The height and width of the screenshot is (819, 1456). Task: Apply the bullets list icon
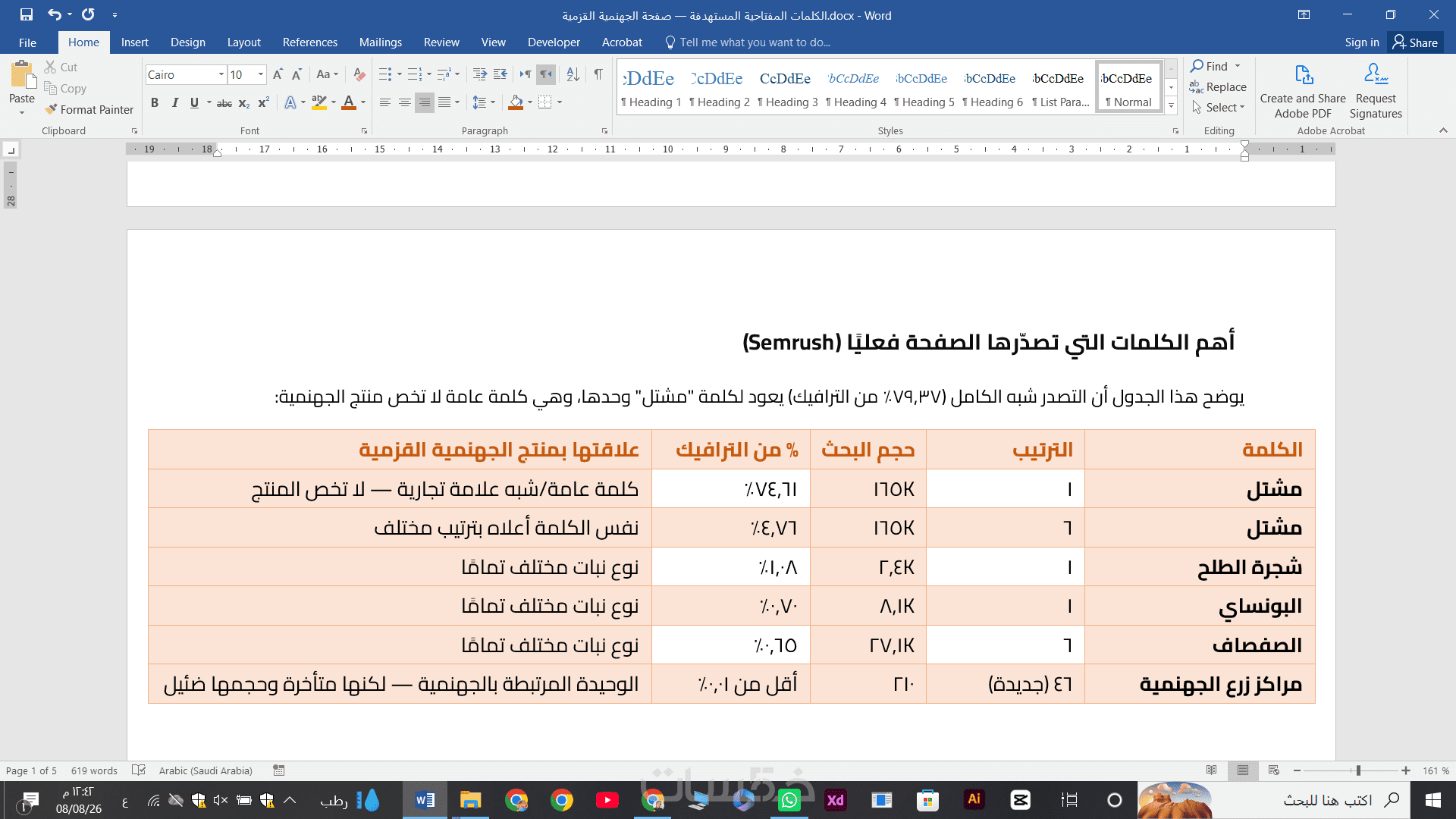click(x=385, y=74)
